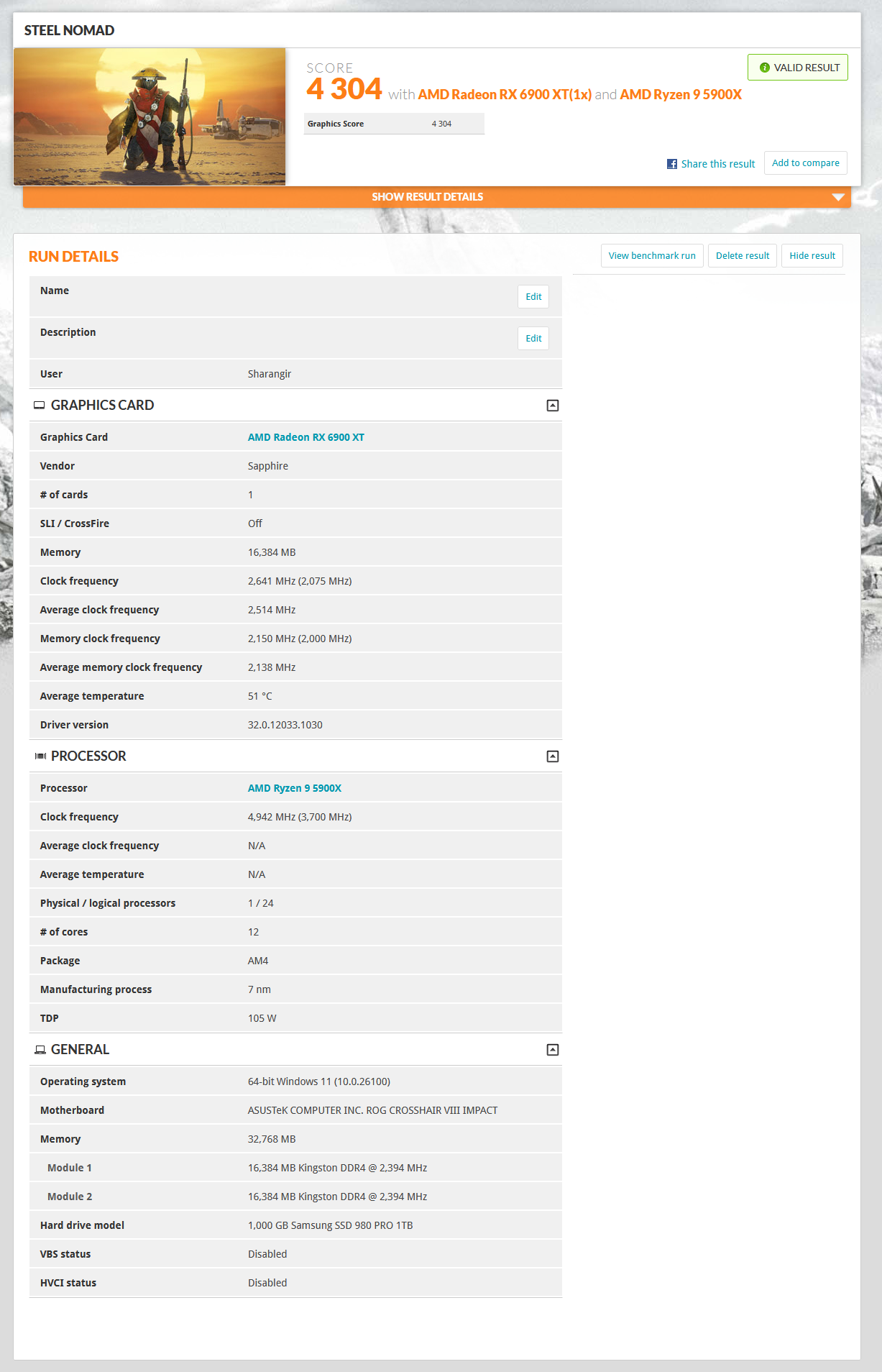
Task: Collapse the Graphics Card section
Action: click(552, 406)
